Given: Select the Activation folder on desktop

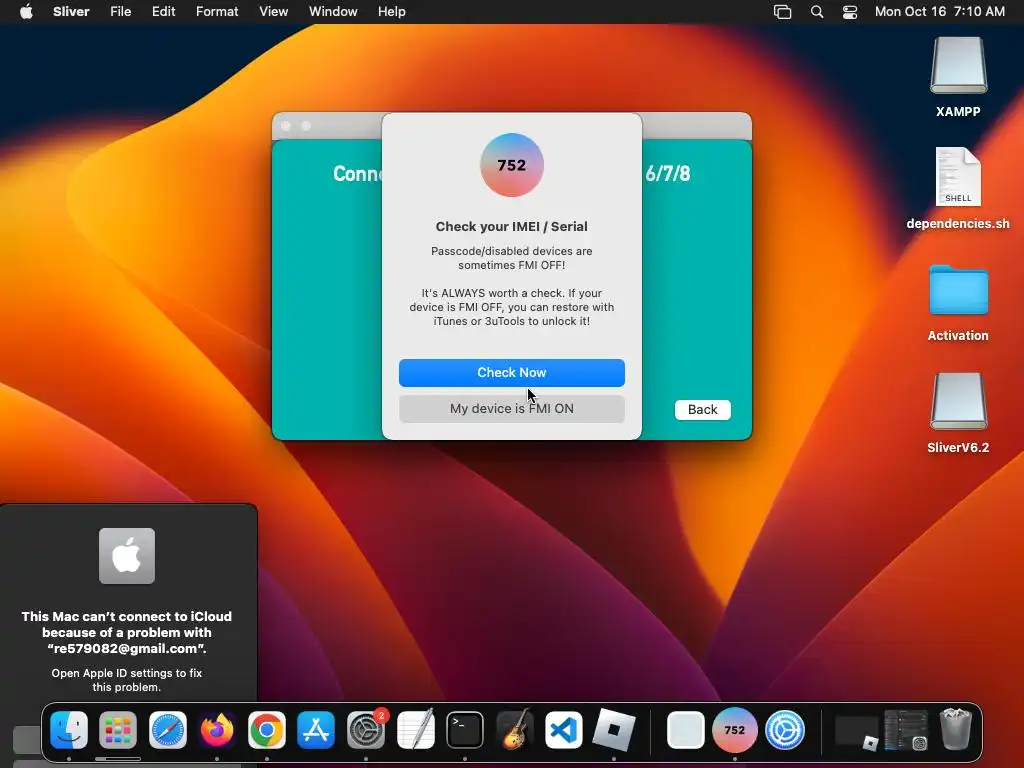Looking at the screenshot, I should coord(958,302).
